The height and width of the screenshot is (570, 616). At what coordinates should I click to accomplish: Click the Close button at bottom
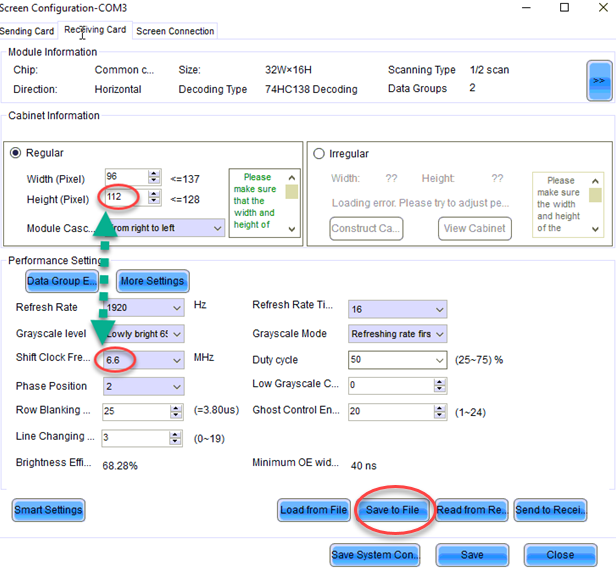[x=561, y=555]
